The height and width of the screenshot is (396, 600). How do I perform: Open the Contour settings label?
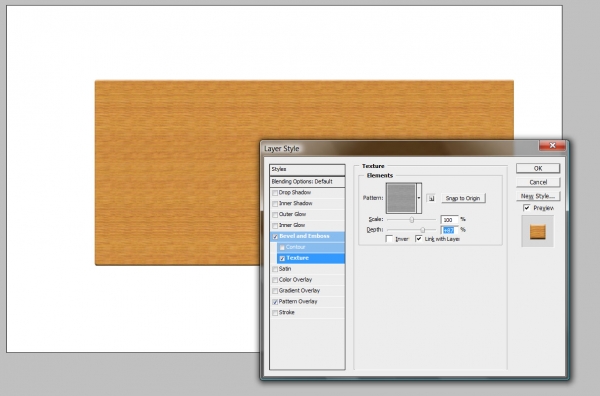click(x=295, y=247)
